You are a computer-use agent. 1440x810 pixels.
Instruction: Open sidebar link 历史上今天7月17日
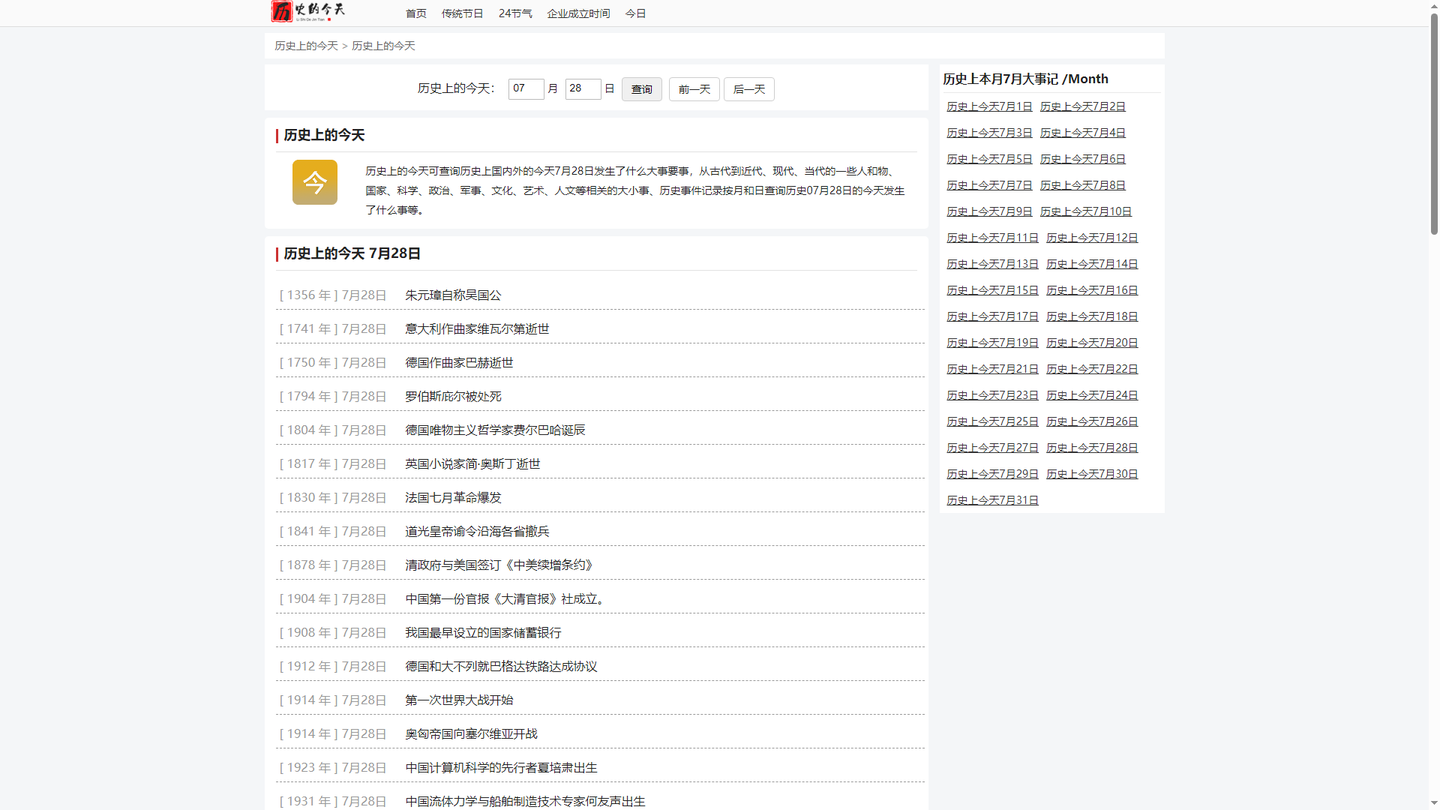tap(992, 316)
